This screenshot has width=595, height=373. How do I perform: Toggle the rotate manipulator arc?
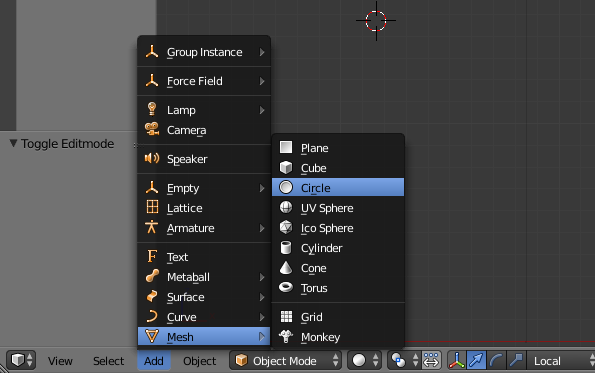point(496,360)
